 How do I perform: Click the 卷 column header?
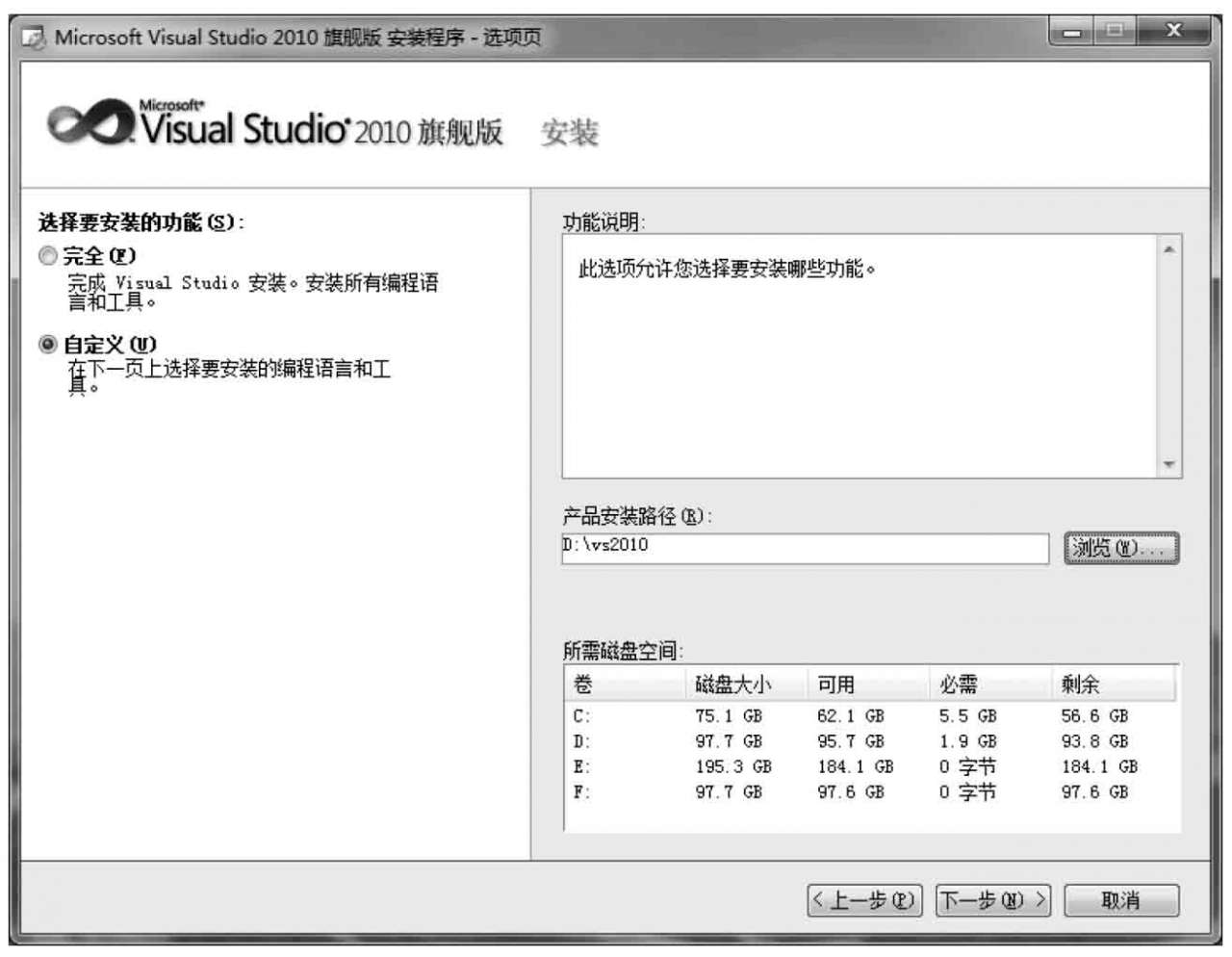click(x=625, y=685)
